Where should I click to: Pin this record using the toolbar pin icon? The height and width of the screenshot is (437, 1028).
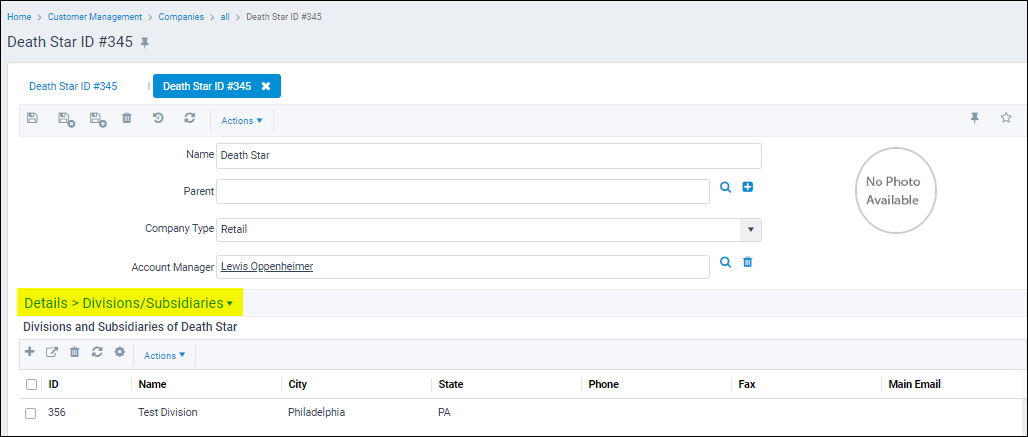click(x=974, y=118)
